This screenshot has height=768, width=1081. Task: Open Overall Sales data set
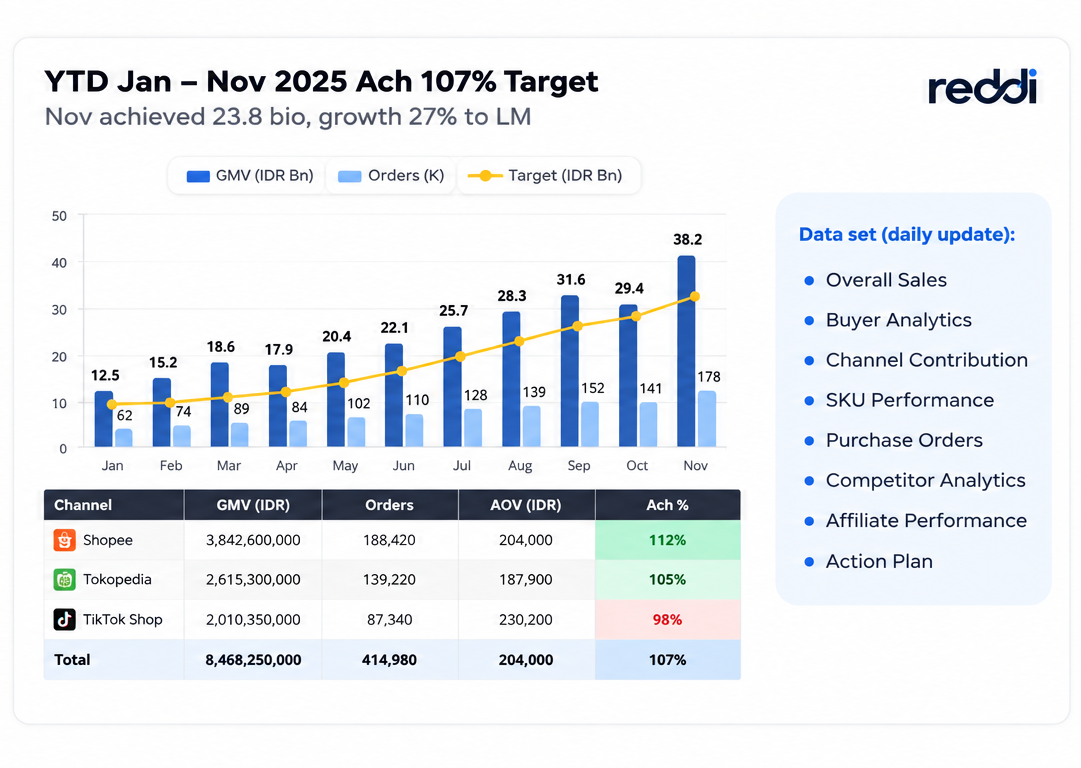tap(886, 280)
